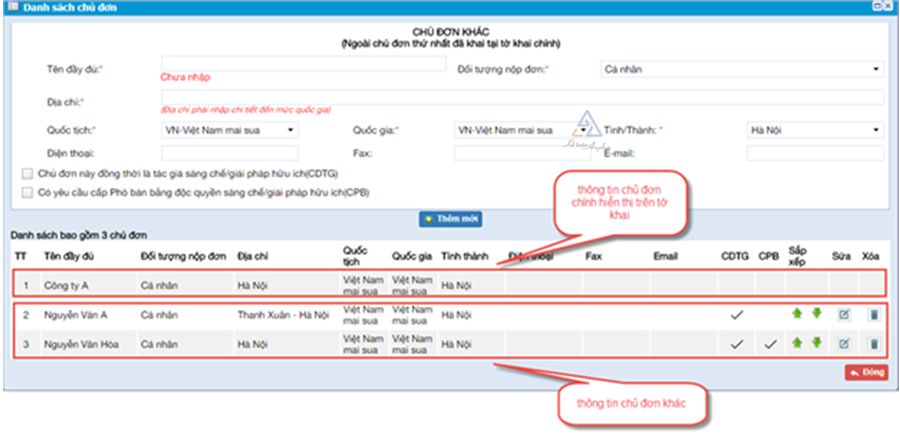Viewport: 900px width, 437px height.
Task: Click the red Đóng button
Action: pyautogui.click(x=866, y=372)
